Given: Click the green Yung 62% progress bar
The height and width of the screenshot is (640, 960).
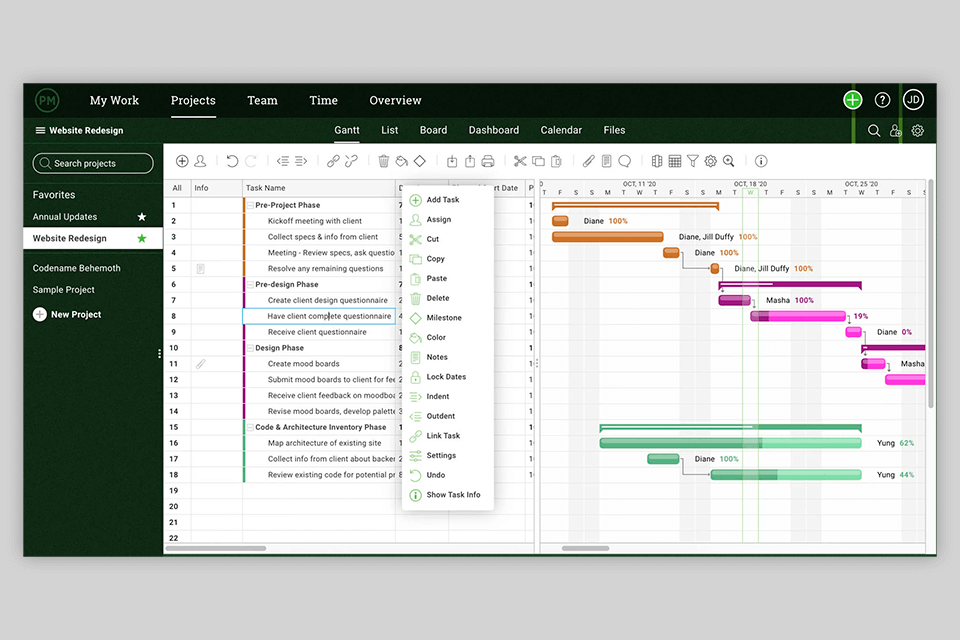Looking at the screenshot, I should 730,443.
